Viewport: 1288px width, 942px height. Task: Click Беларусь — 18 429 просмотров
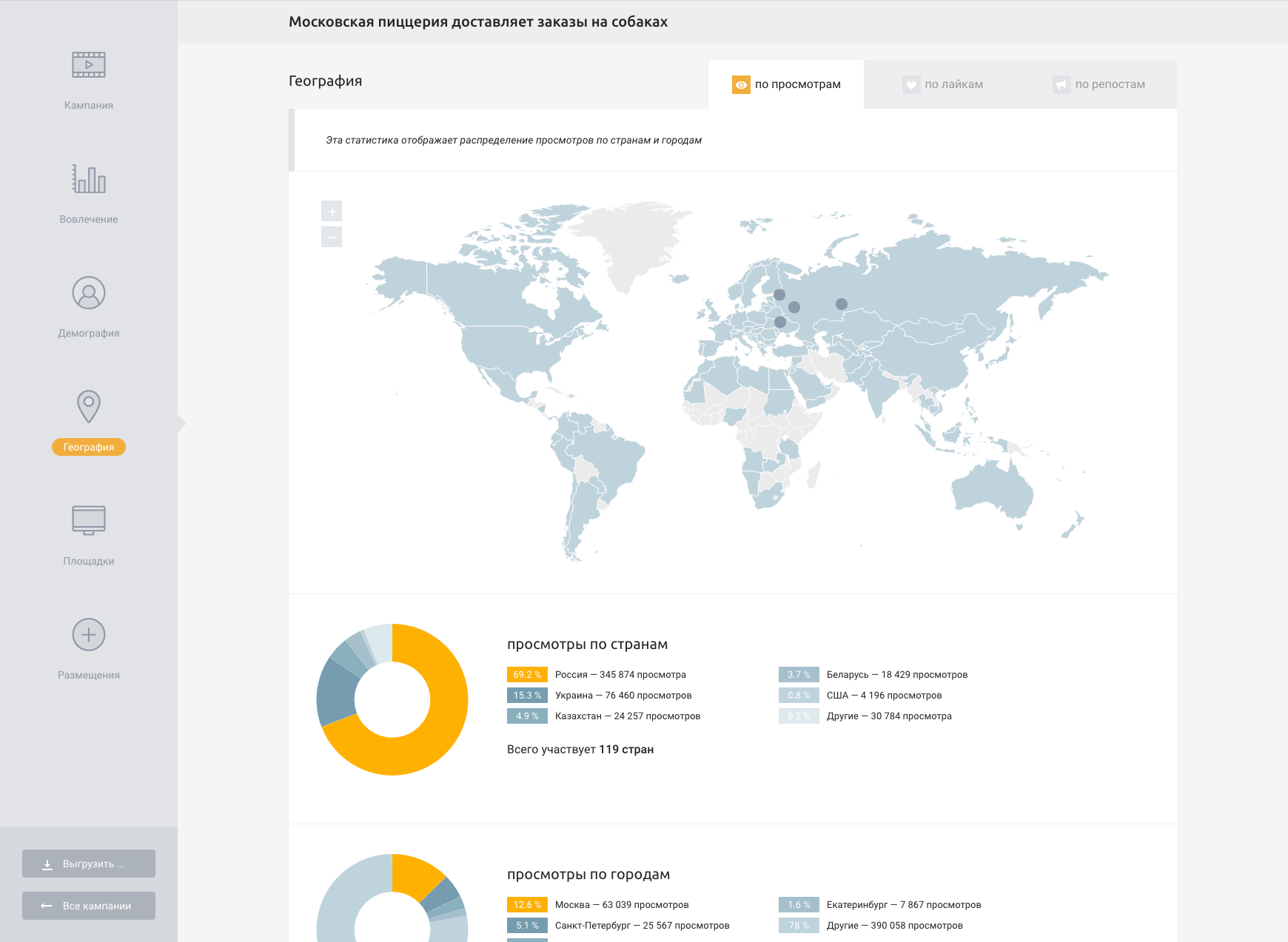[x=897, y=675]
